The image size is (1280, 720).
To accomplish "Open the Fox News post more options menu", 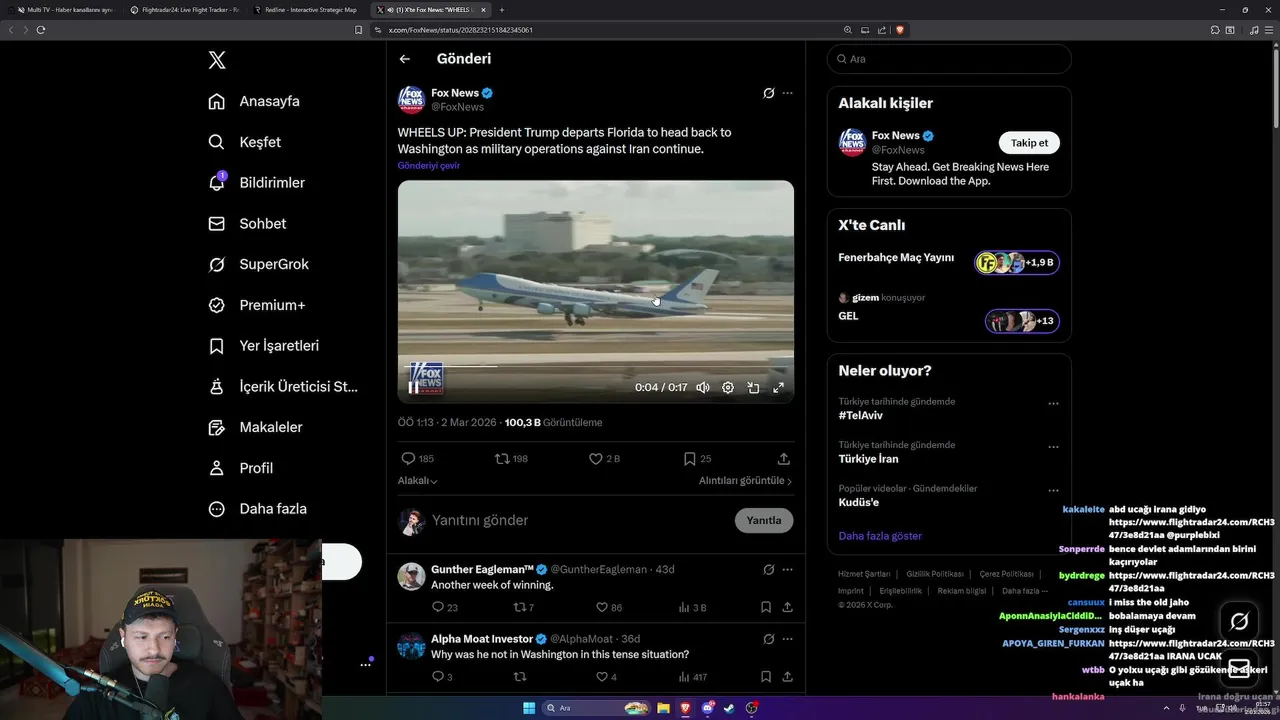I will tap(788, 93).
